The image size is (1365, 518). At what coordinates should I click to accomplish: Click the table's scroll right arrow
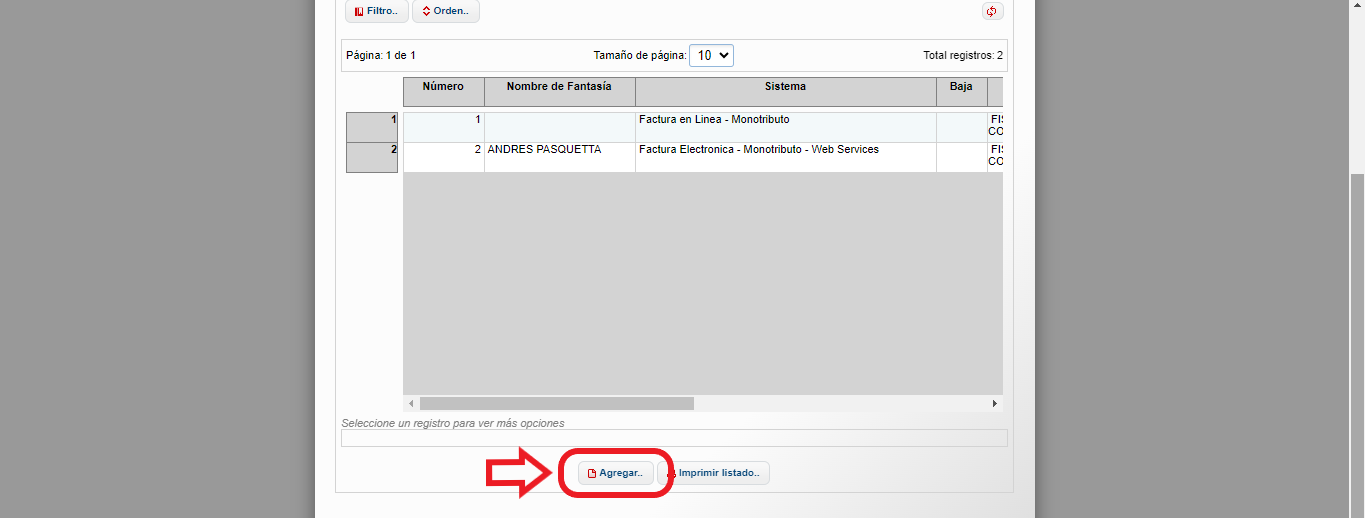[x=994, y=403]
